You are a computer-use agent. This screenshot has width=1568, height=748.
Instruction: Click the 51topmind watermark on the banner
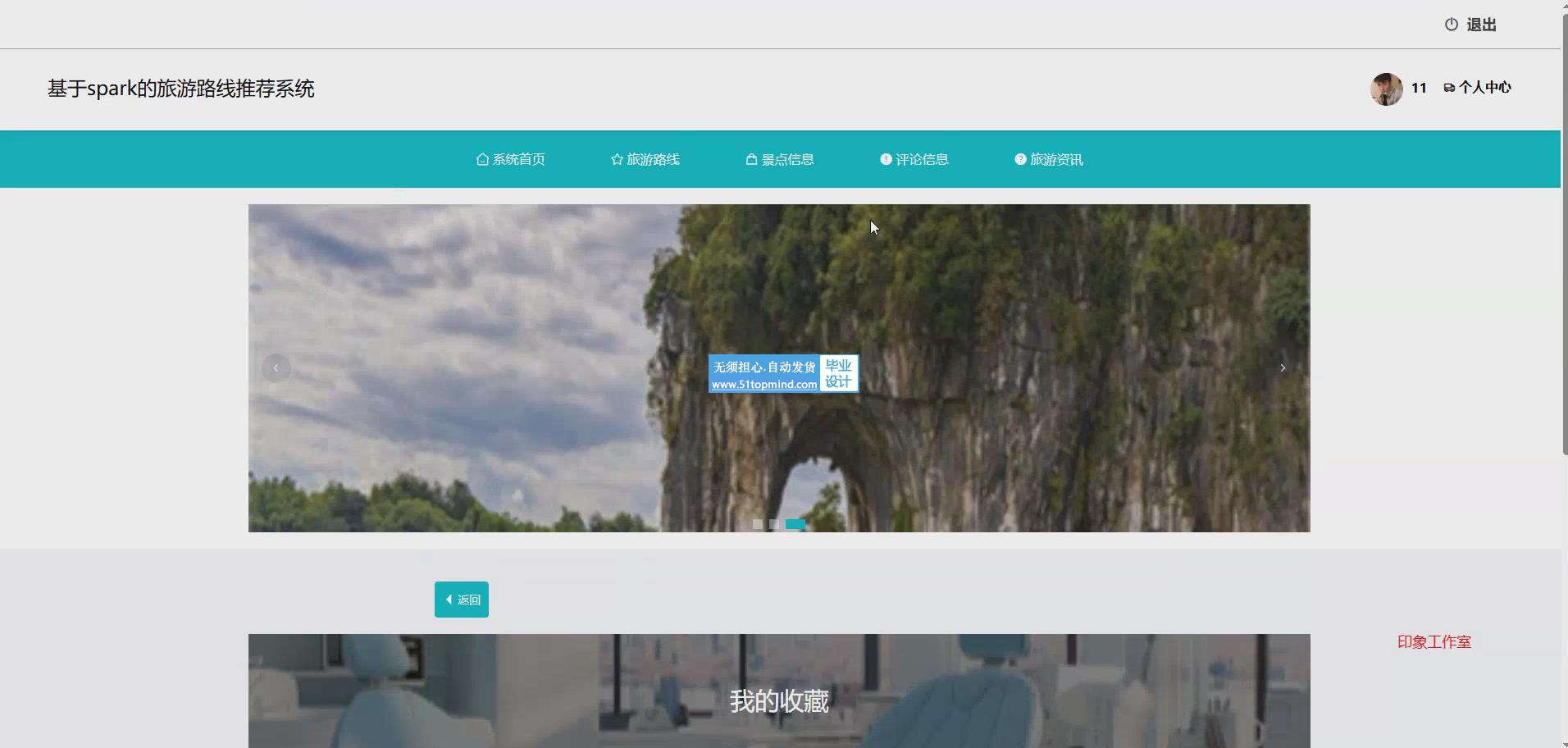click(x=783, y=374)
